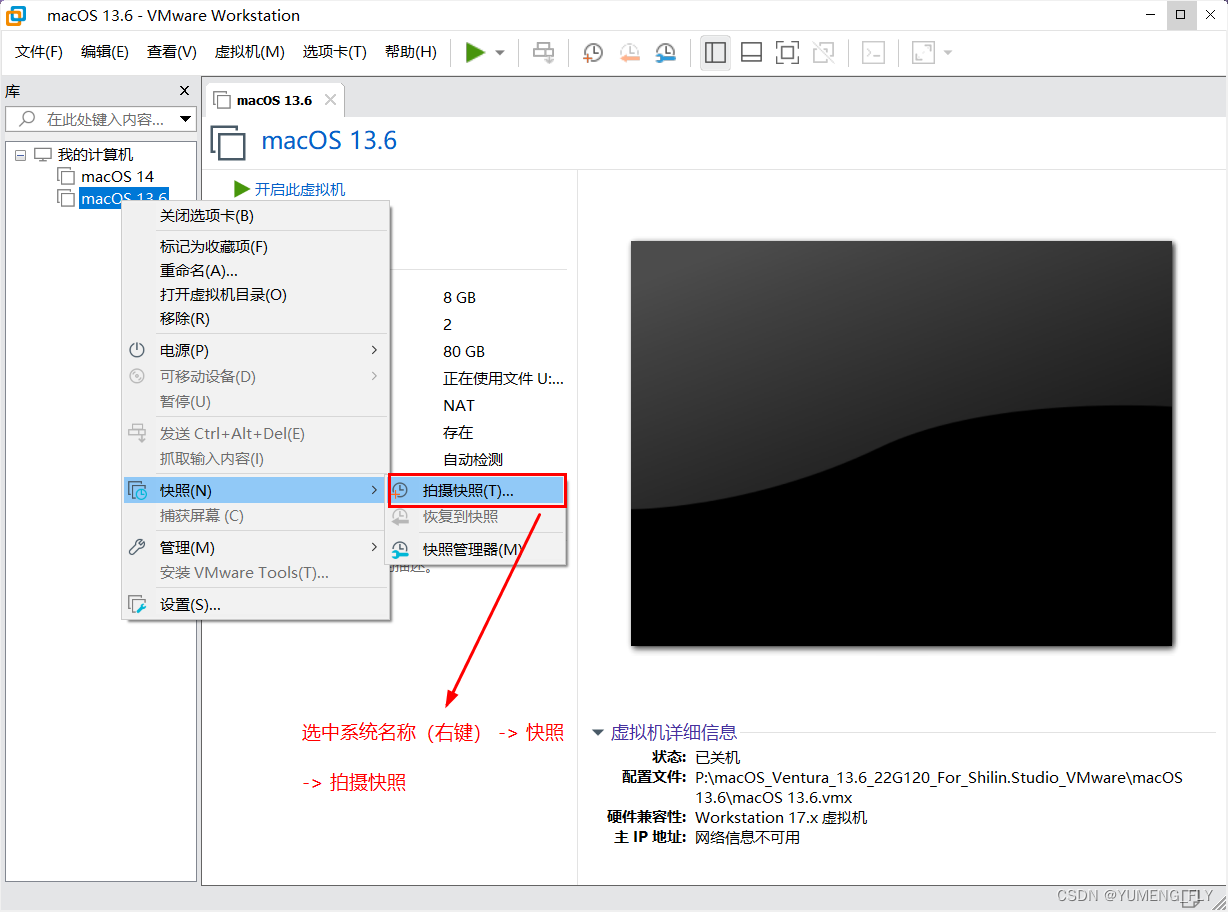1228x912 pixels.
Task: Click the full screen mode toolbar icon
Action: click(788, 52)
